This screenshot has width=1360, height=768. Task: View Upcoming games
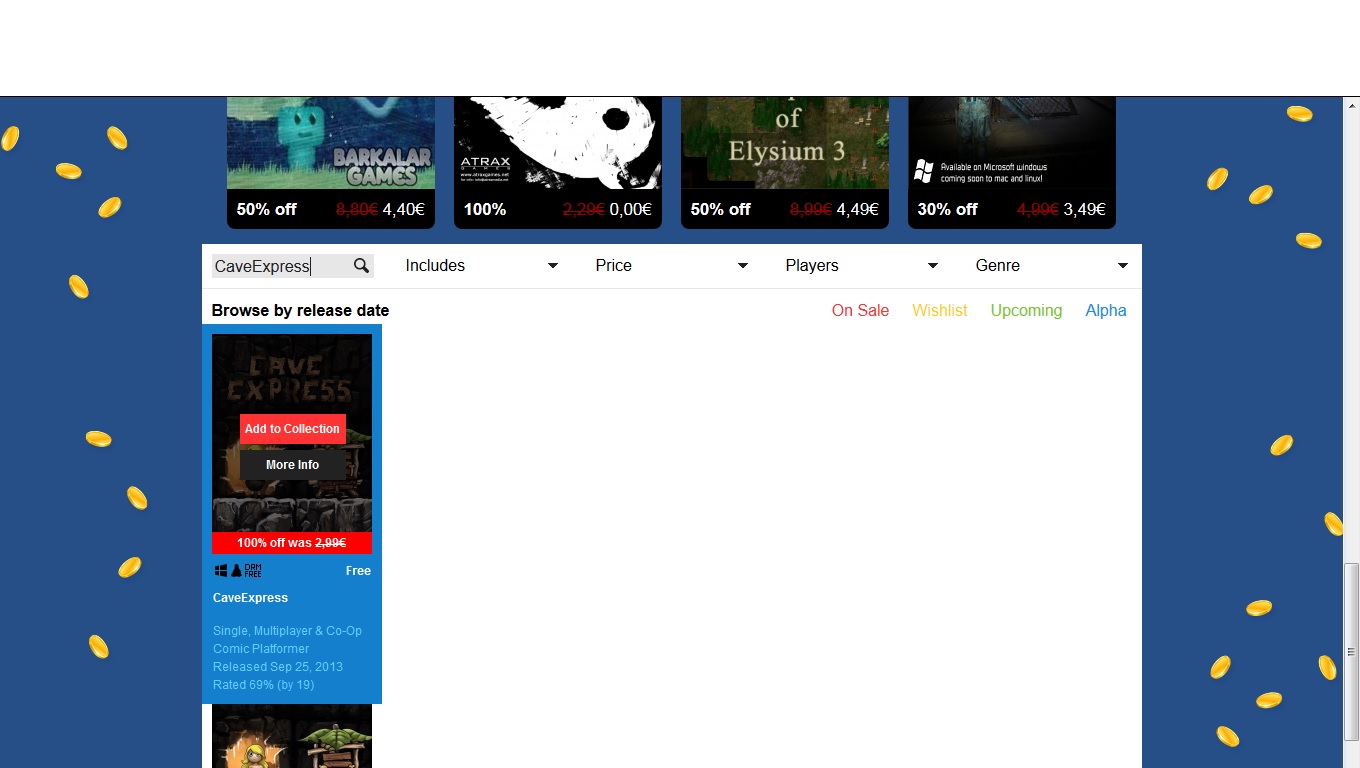[1026, 310]
